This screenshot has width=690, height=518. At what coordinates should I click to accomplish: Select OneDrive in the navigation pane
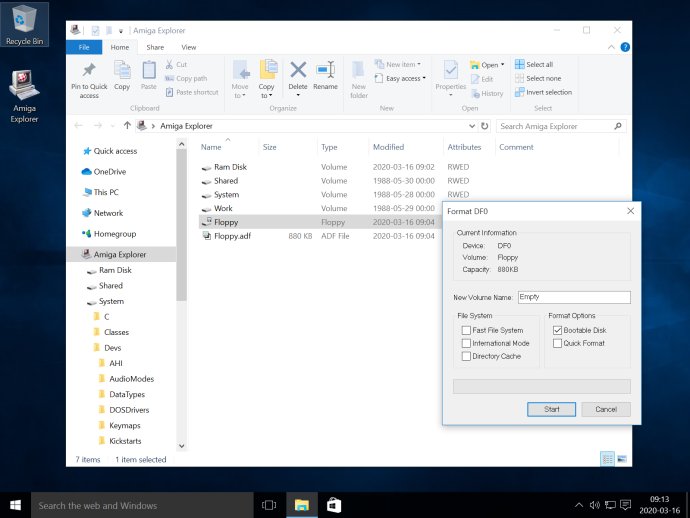[x=104, y=172]
